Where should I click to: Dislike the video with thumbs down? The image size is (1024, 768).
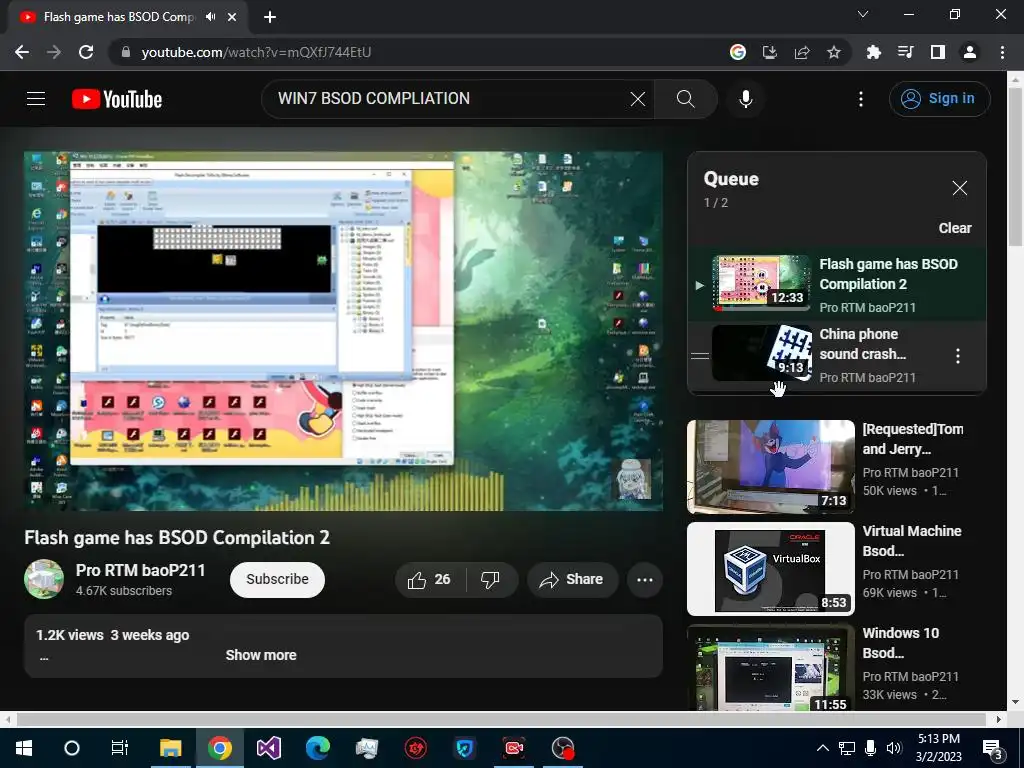(490, 579)
